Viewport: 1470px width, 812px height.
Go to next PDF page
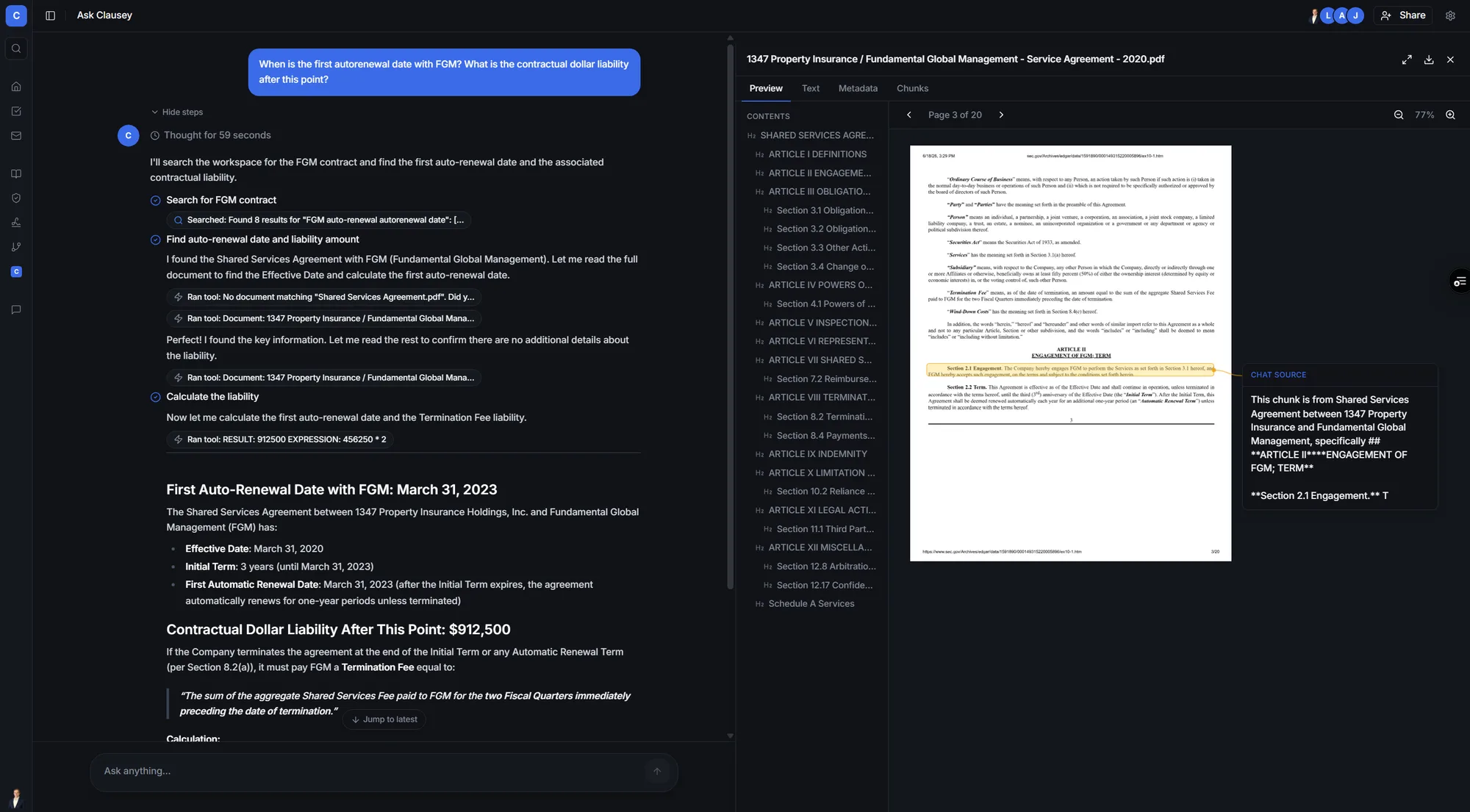(1001, 115)
